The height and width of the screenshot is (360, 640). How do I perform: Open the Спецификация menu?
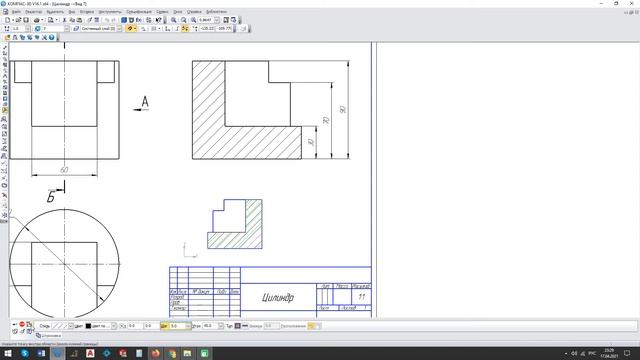tap(139, 12)
